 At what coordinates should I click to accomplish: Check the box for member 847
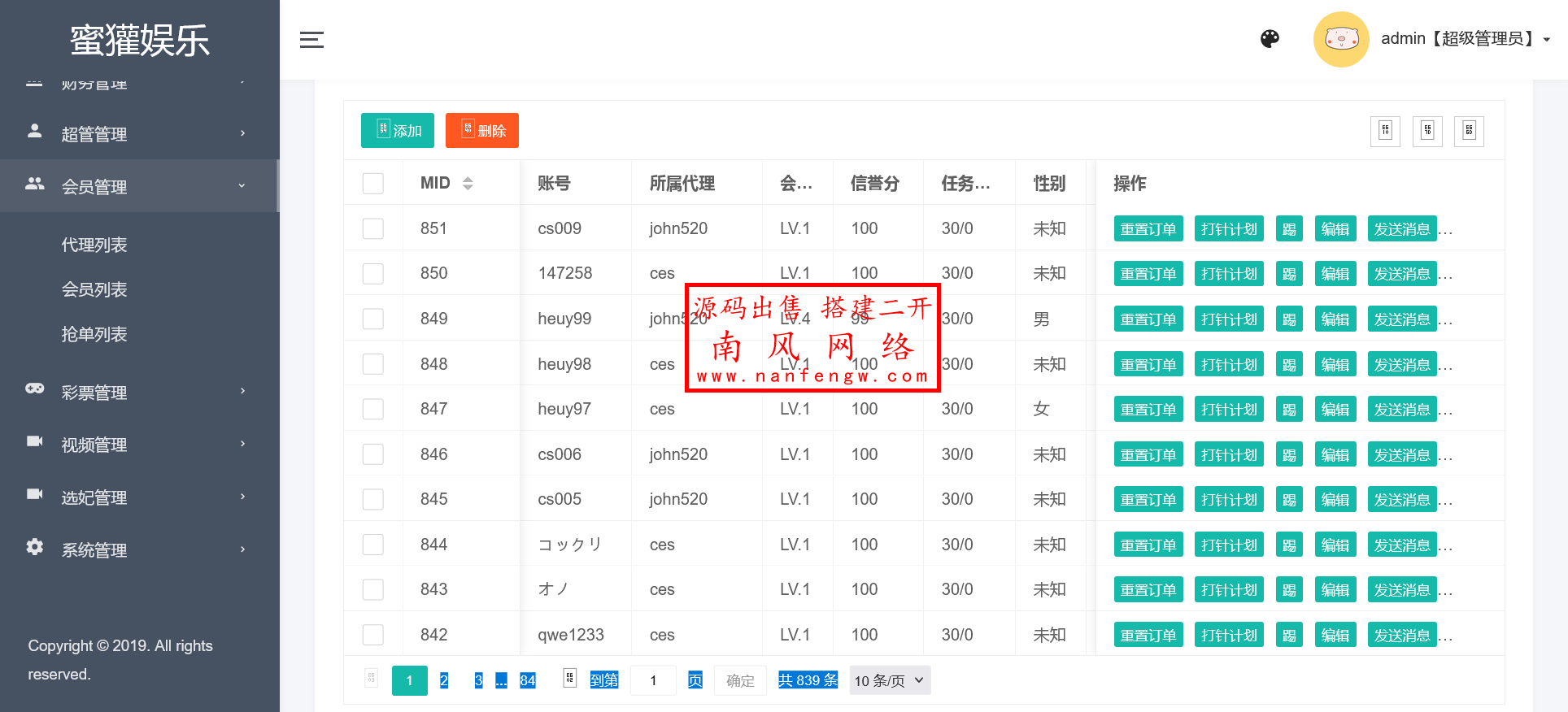coord(373,409)
